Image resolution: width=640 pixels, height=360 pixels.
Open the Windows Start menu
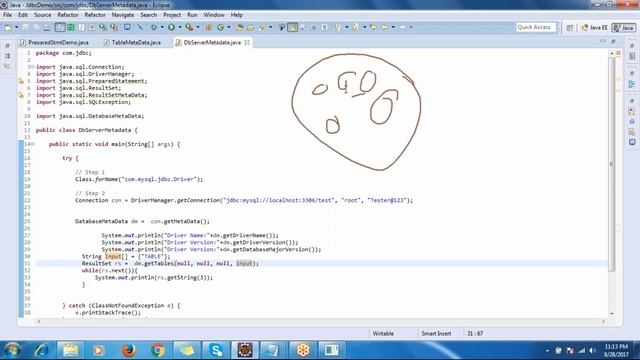tap(12, 350)
